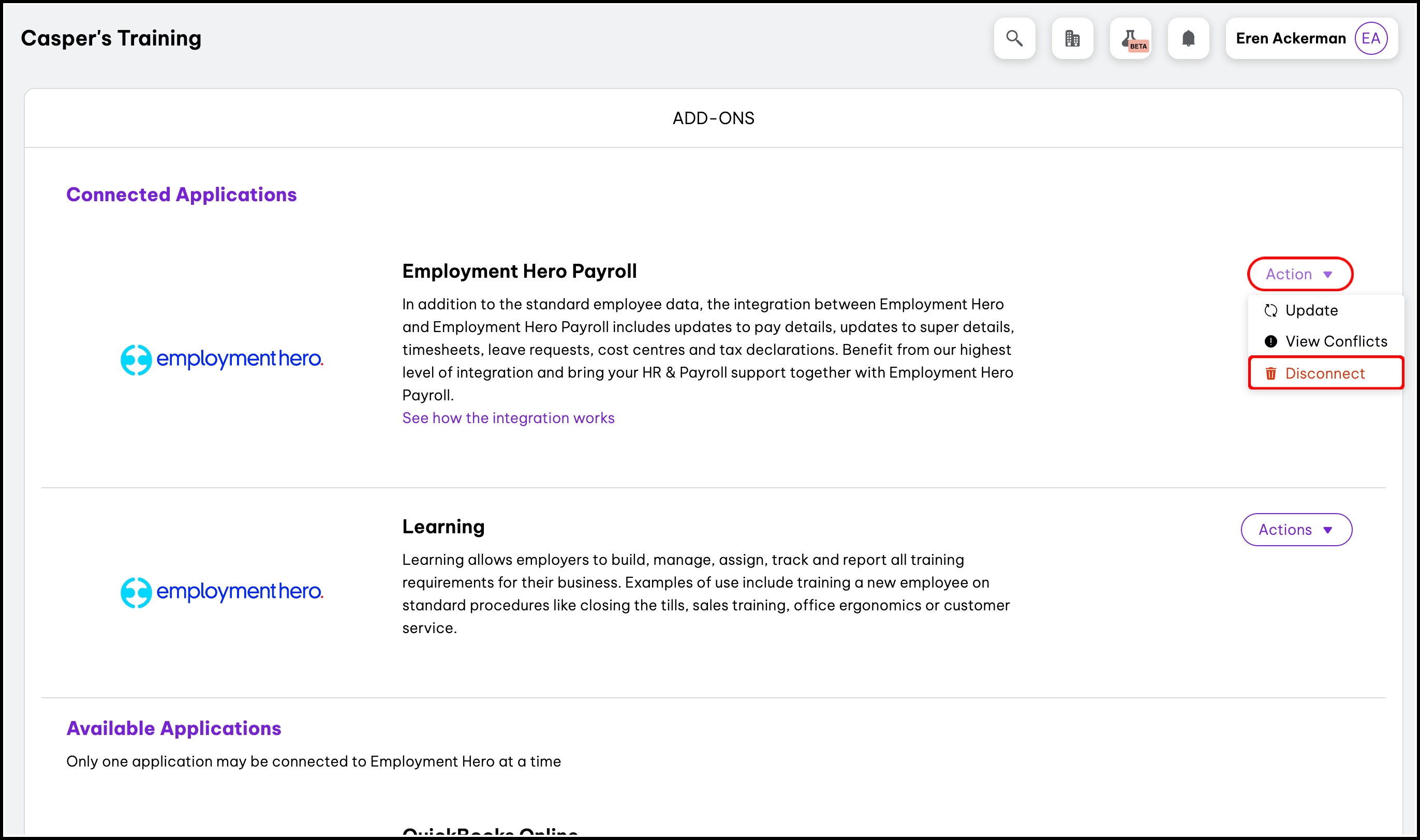Click the red trash Disconnect icon
The image size is (1420, 840).
coord(1271,373)
